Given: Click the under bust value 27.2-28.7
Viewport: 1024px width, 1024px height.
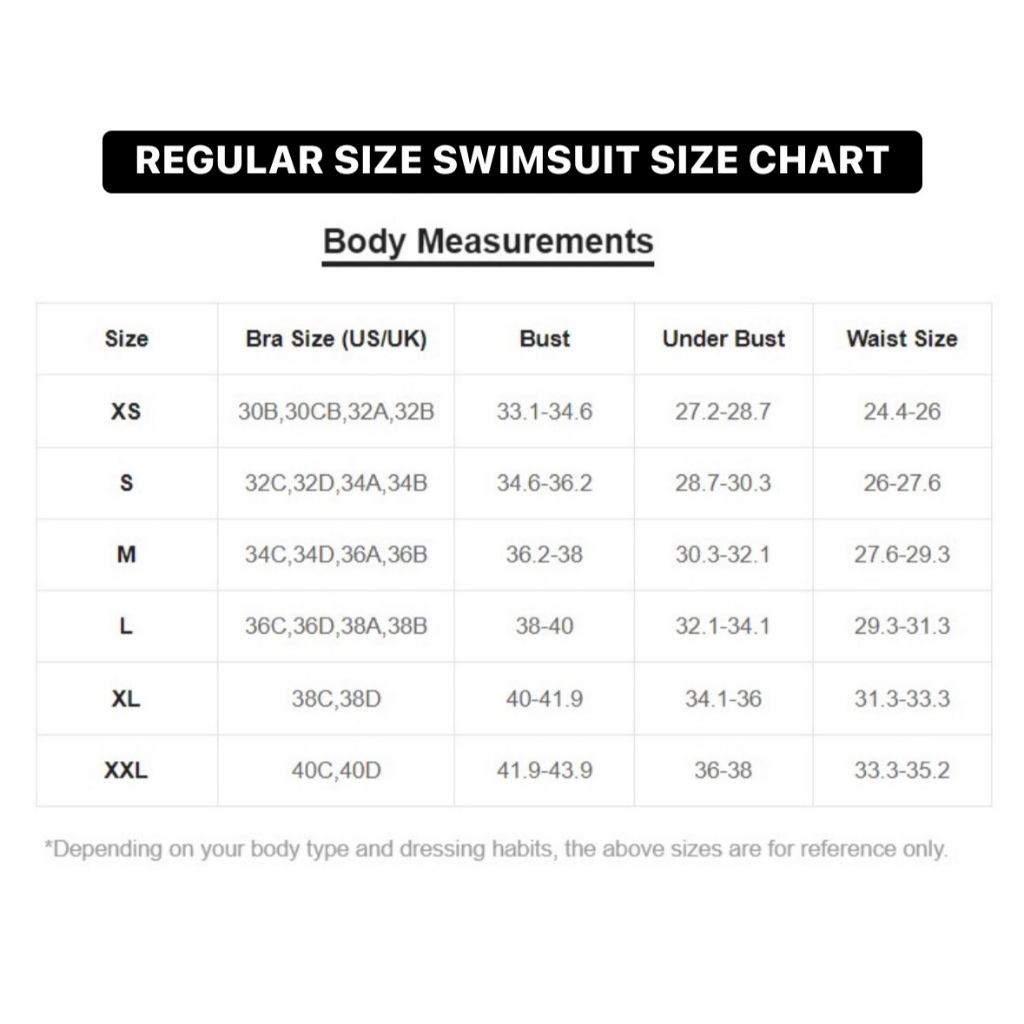Looking at the screenshot, I should click(723, 411).
